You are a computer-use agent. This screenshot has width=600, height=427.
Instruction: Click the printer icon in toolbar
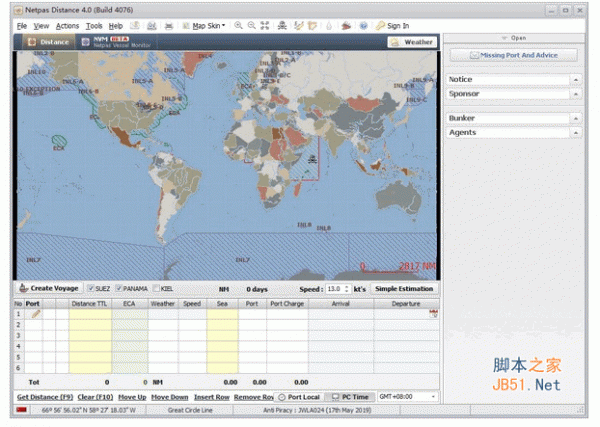pyautogui.click(x=169, y=26)
